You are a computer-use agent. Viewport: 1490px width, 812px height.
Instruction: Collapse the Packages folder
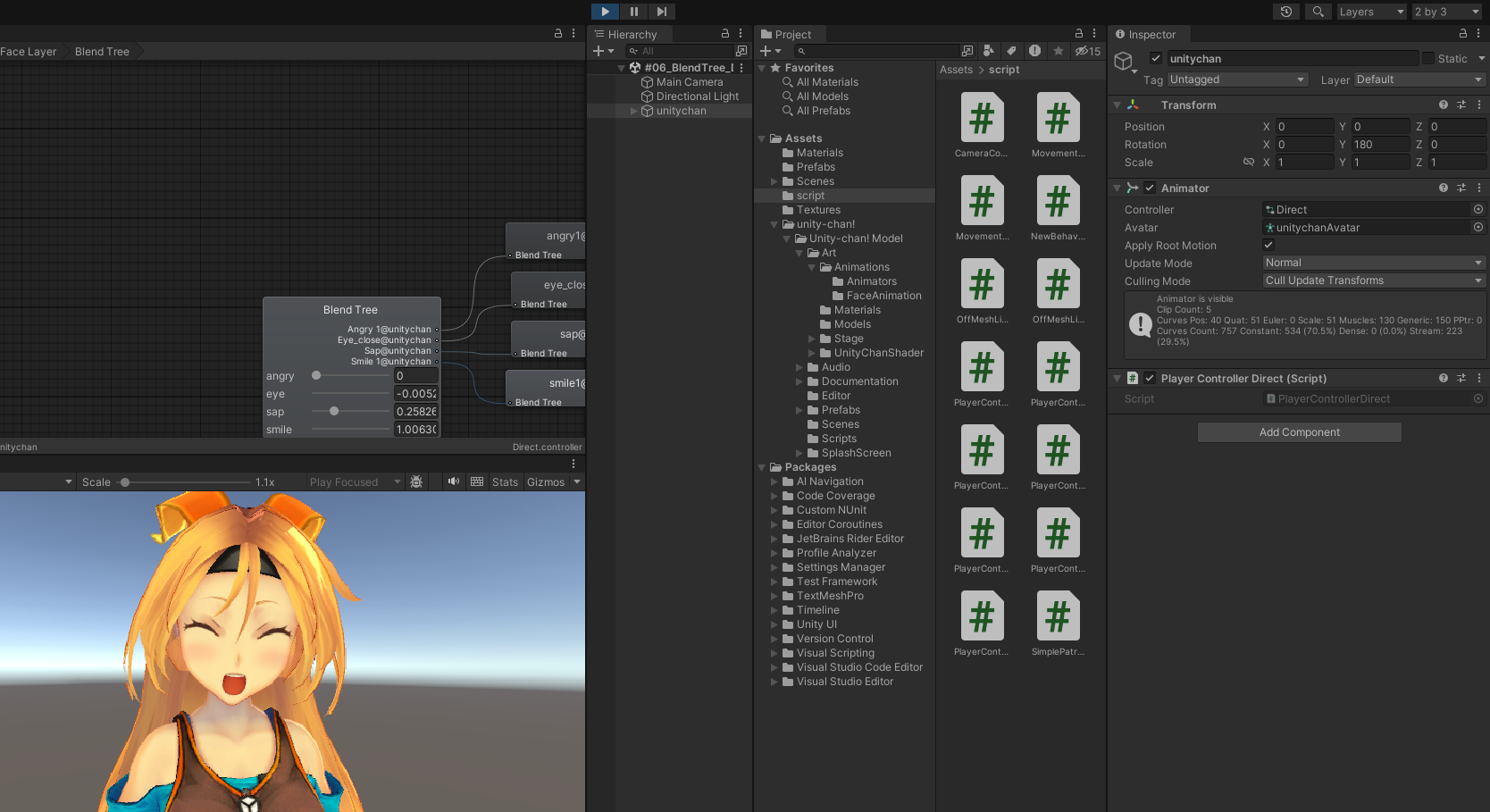coord(762,467)
